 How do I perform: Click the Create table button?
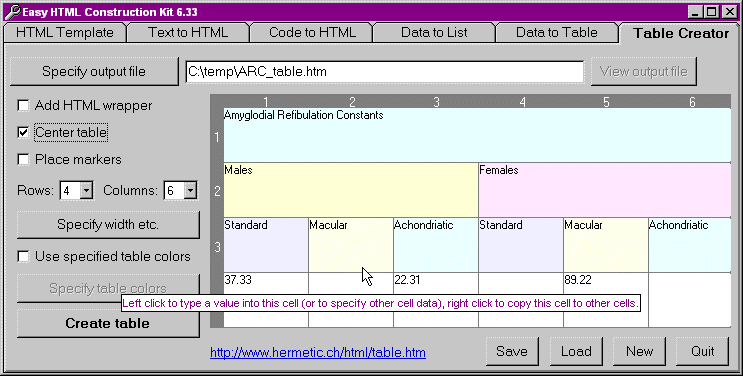[x=108, y=323]
